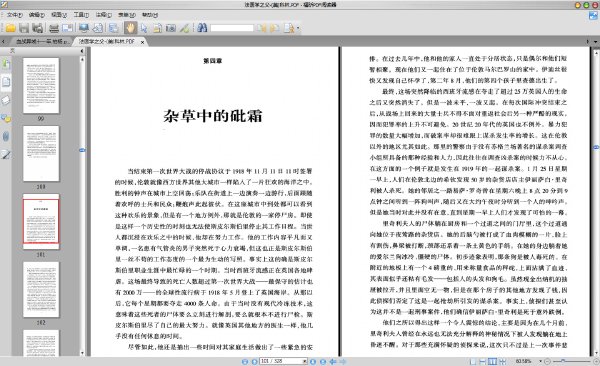600x366 pixels.
Task: Switch to facing pages layout
Action: 492,361
